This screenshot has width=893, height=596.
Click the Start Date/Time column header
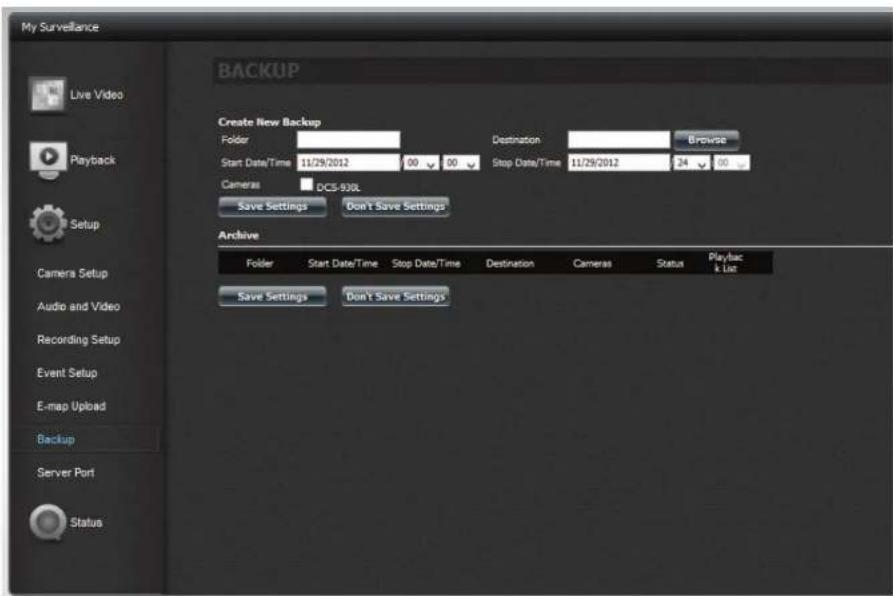(x=342, y=263)
